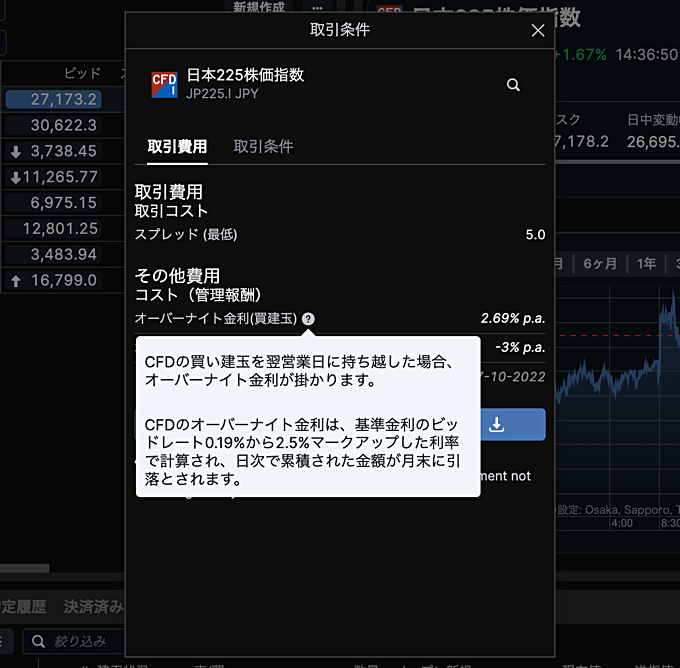Click the instrument search magnifier icon

513,85
